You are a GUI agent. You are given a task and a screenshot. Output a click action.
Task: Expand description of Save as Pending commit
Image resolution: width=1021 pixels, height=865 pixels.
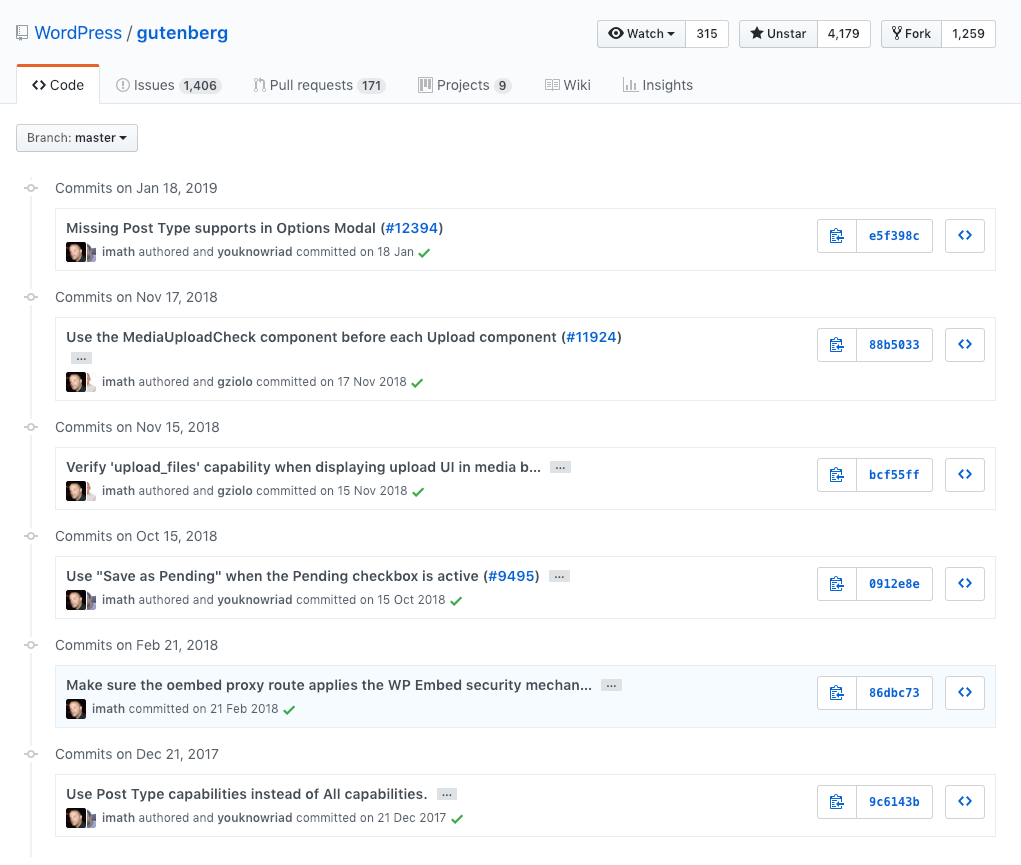(x=559, y=576)
